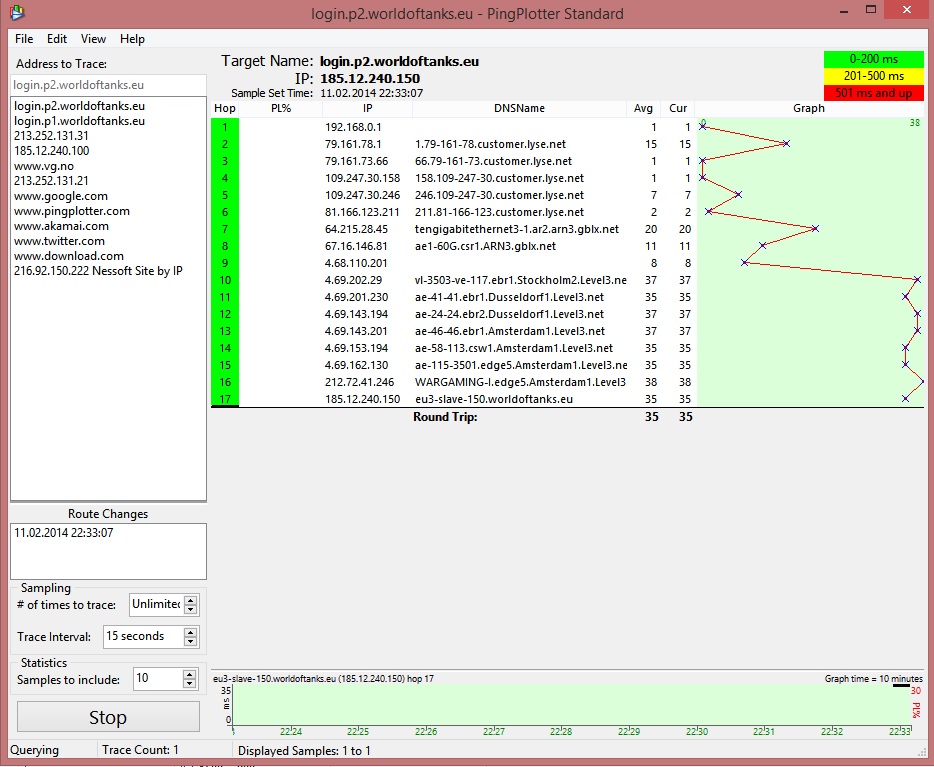Increase the Trace Interval value
Screen dimensions: 934x767
coord(191,632)
